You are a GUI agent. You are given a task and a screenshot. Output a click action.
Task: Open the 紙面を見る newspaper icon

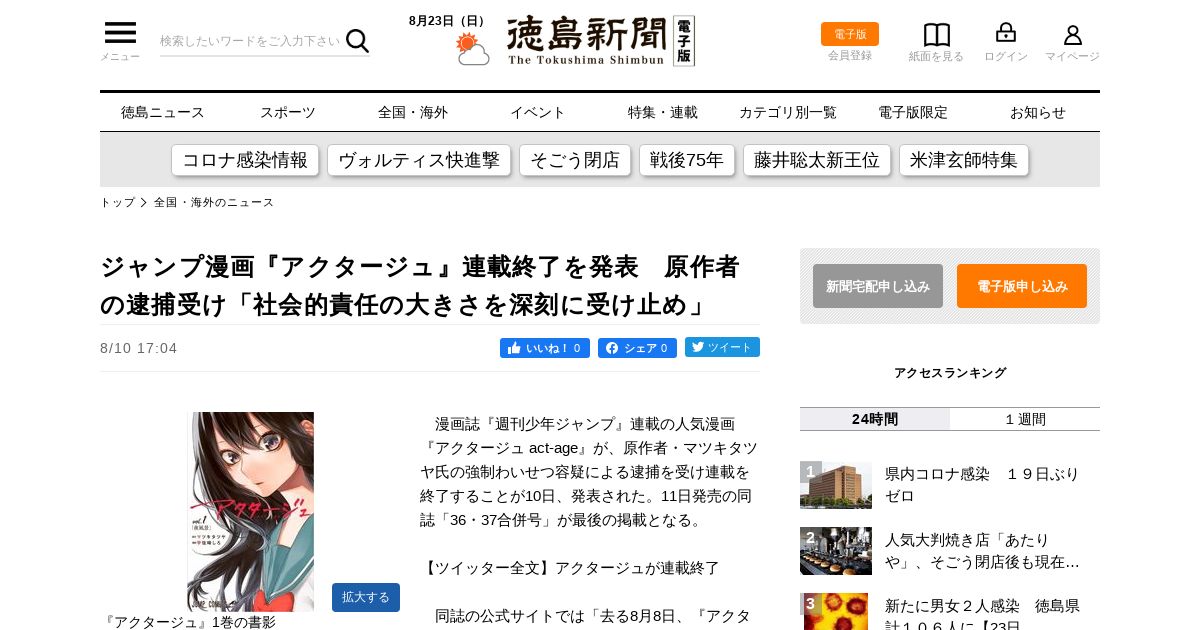coord(936,35)
